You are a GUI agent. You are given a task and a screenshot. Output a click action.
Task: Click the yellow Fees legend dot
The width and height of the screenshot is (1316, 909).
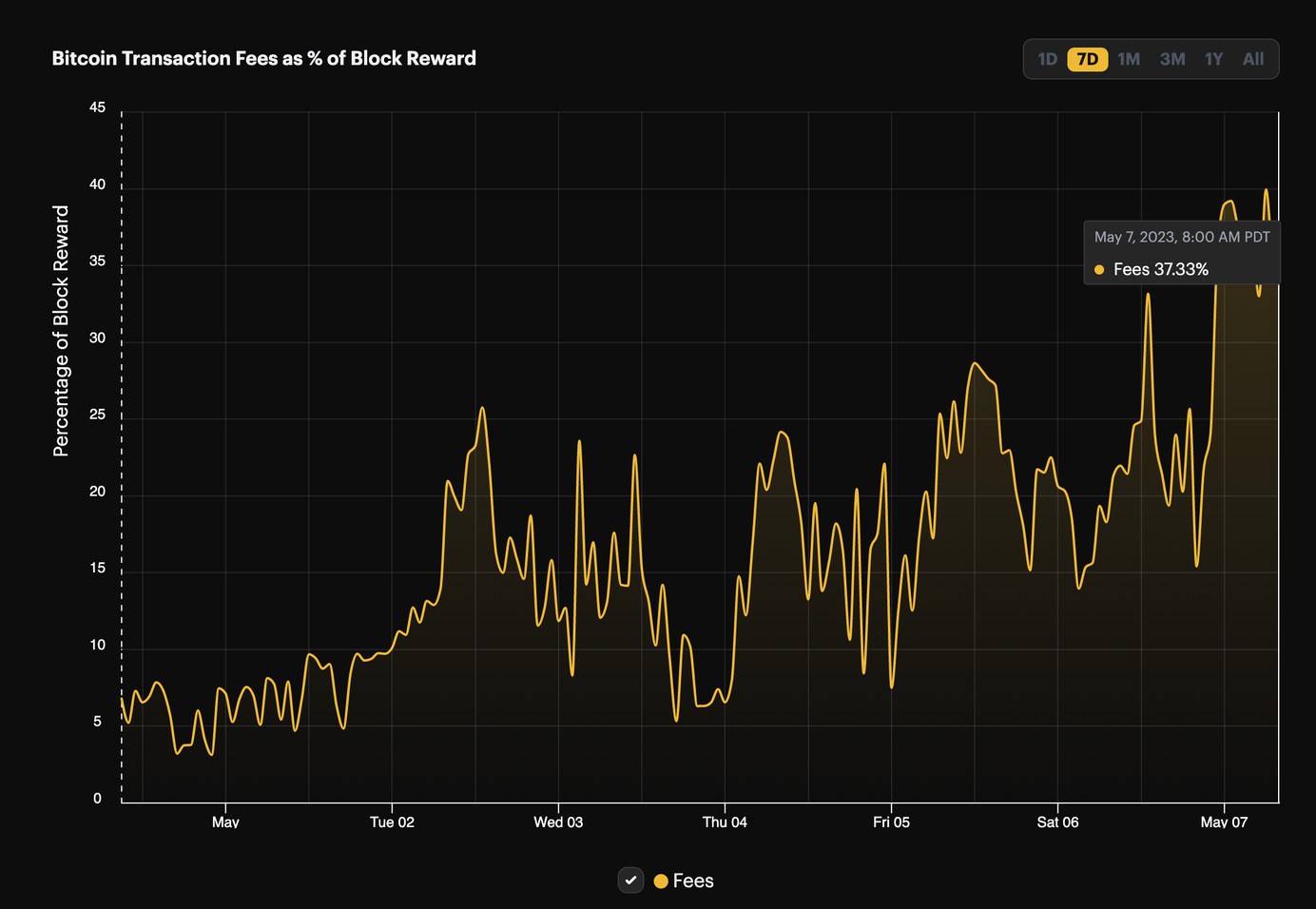(x=661, y=880)
